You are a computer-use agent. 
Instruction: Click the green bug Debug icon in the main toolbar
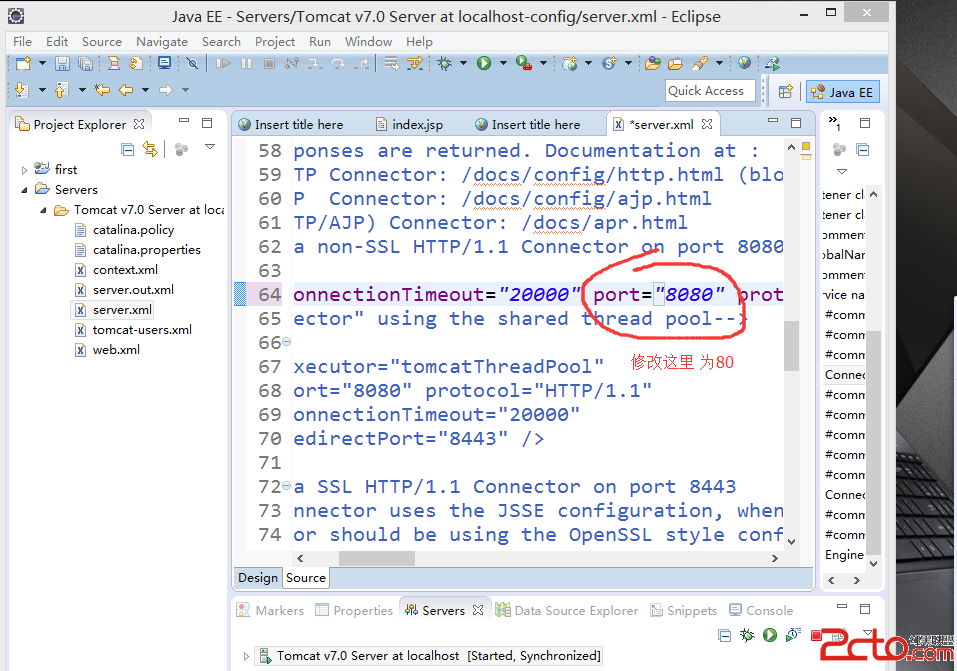(x=444, y=63)
